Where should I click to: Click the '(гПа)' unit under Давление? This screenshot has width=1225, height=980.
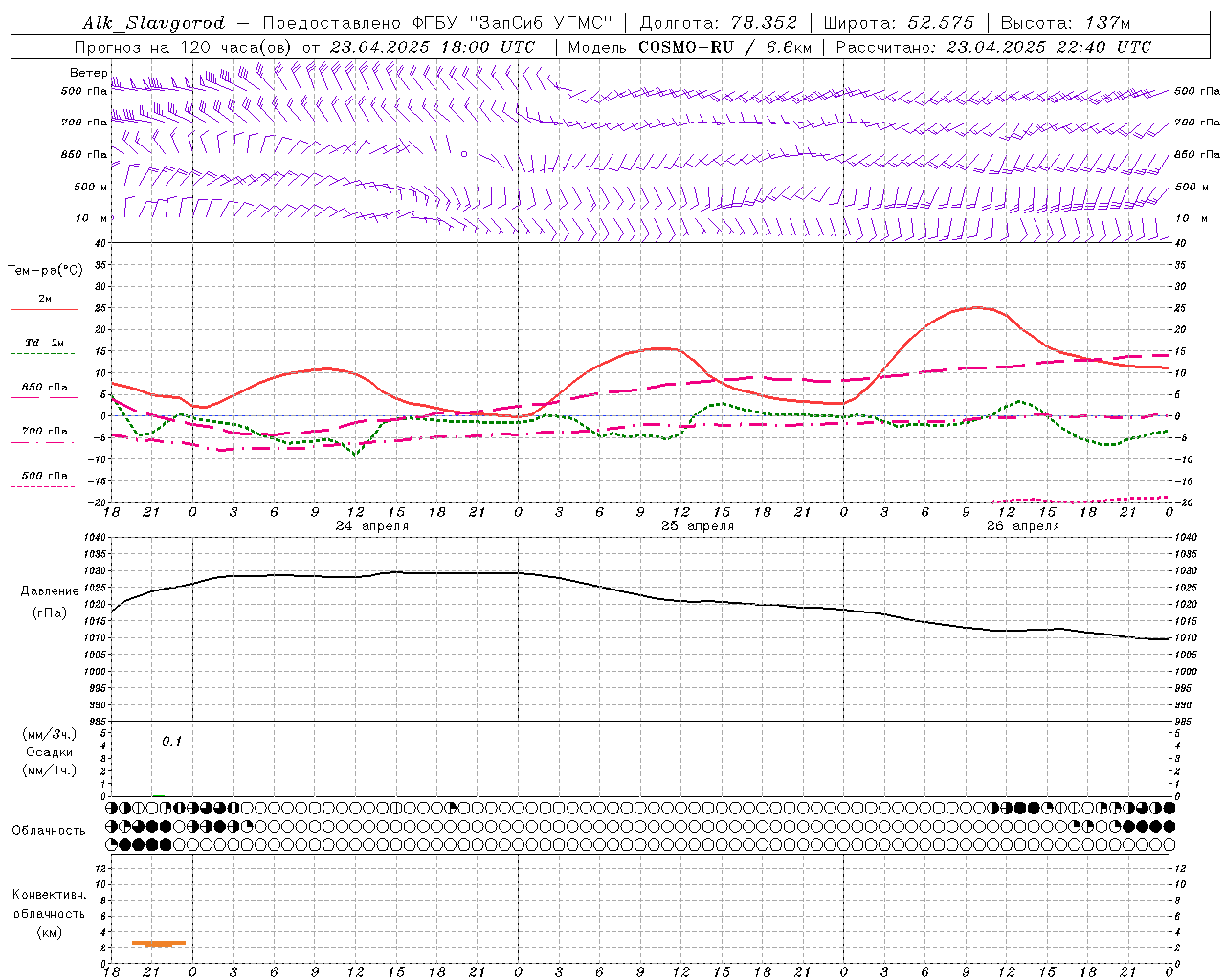50,613
